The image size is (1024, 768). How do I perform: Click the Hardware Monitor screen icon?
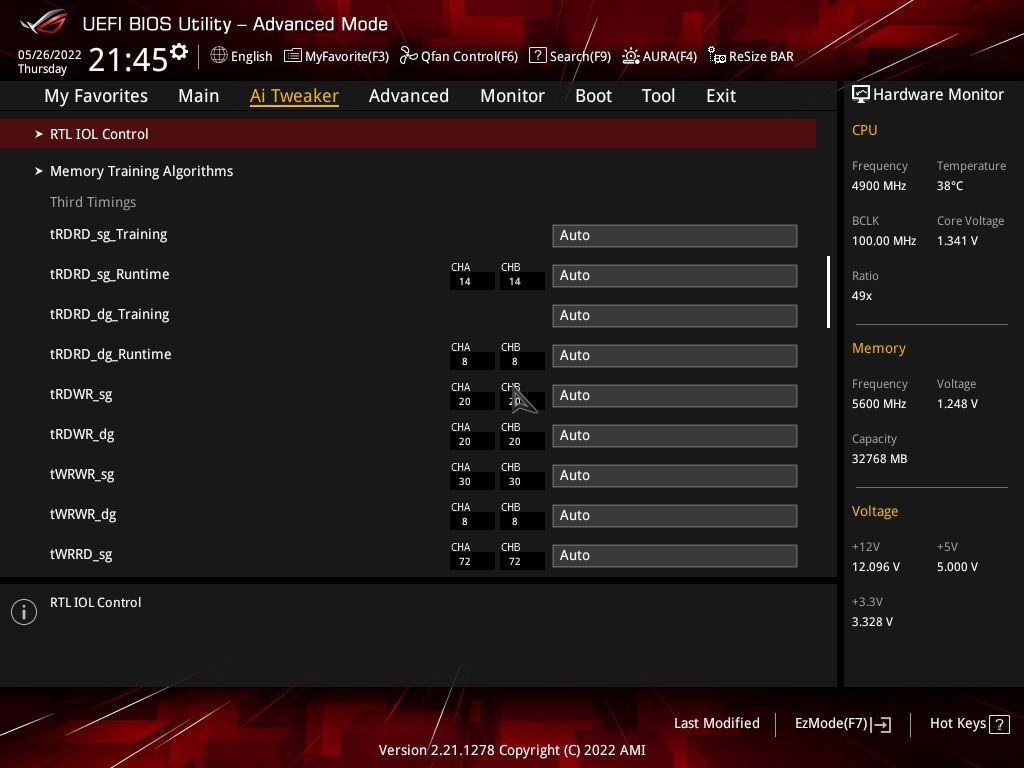860,94
